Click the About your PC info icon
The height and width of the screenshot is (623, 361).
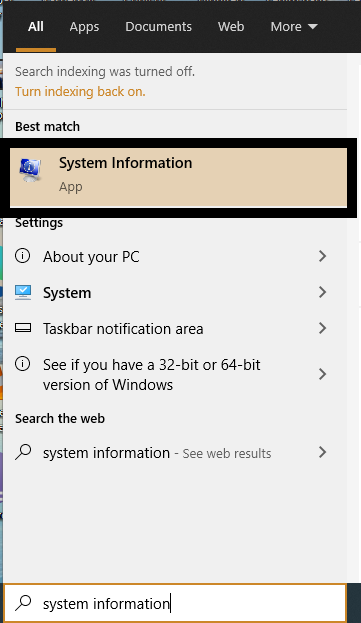(x=22, y=255)
